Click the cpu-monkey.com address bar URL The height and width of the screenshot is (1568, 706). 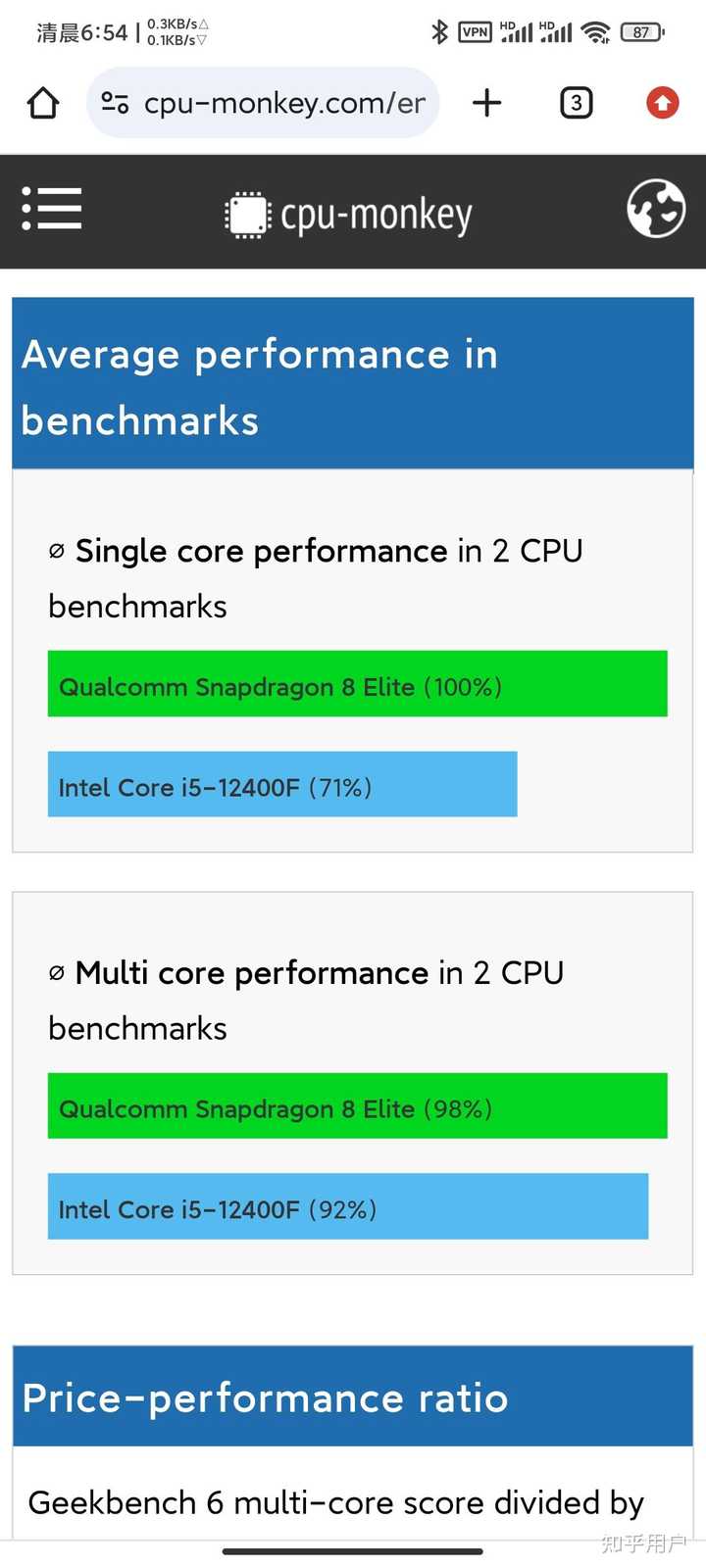(x=284, y=103)
